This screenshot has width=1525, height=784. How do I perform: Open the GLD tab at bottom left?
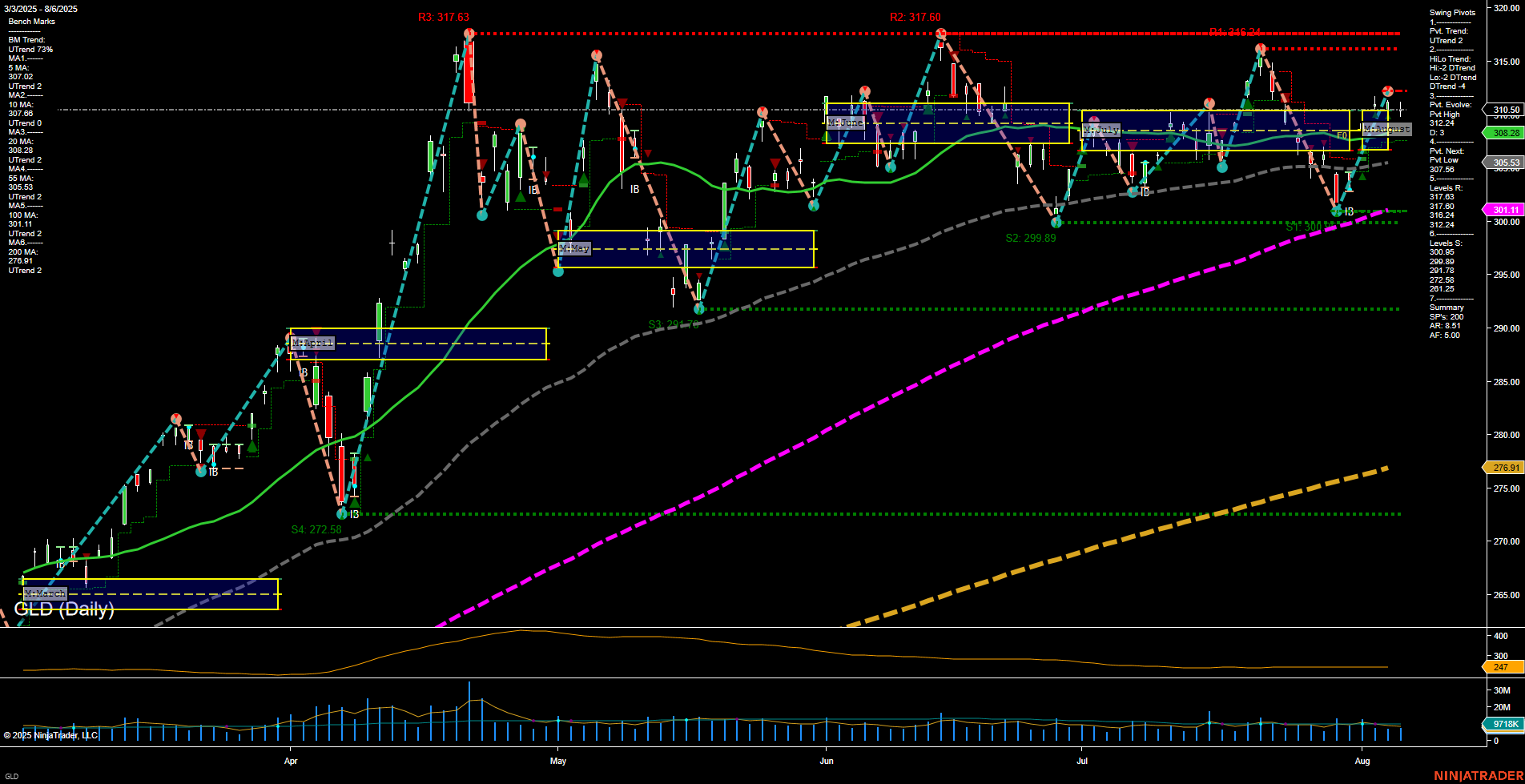12,777
